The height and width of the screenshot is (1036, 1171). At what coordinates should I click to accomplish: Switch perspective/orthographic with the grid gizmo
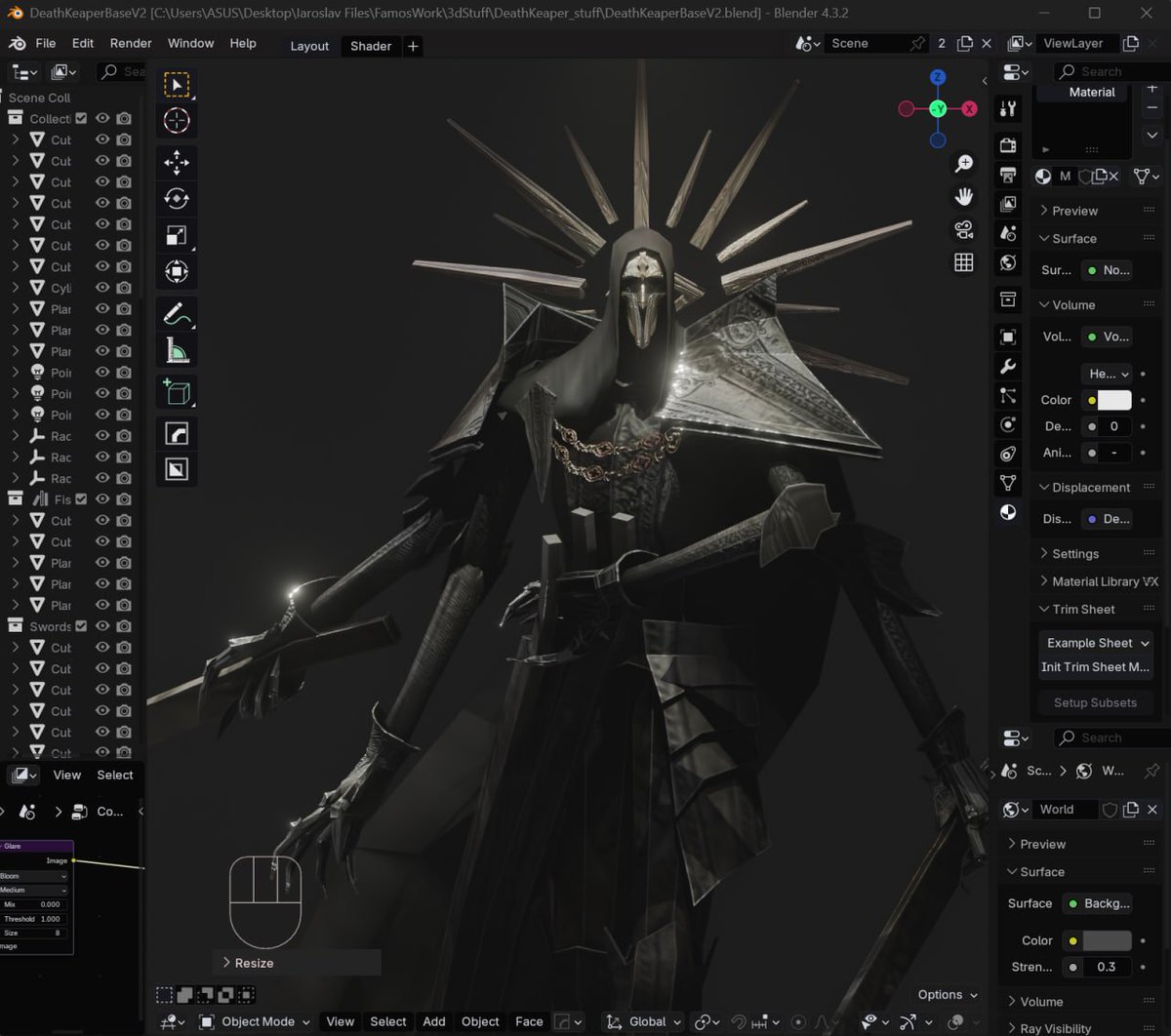[x=964, y=262]
